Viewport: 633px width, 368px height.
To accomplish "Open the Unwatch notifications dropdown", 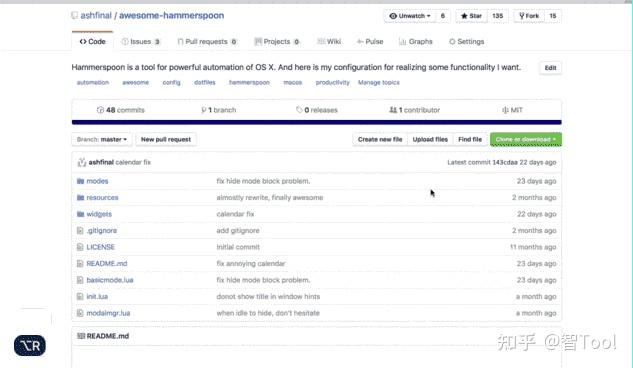I will pyautogui.click(x=410, y=16).
